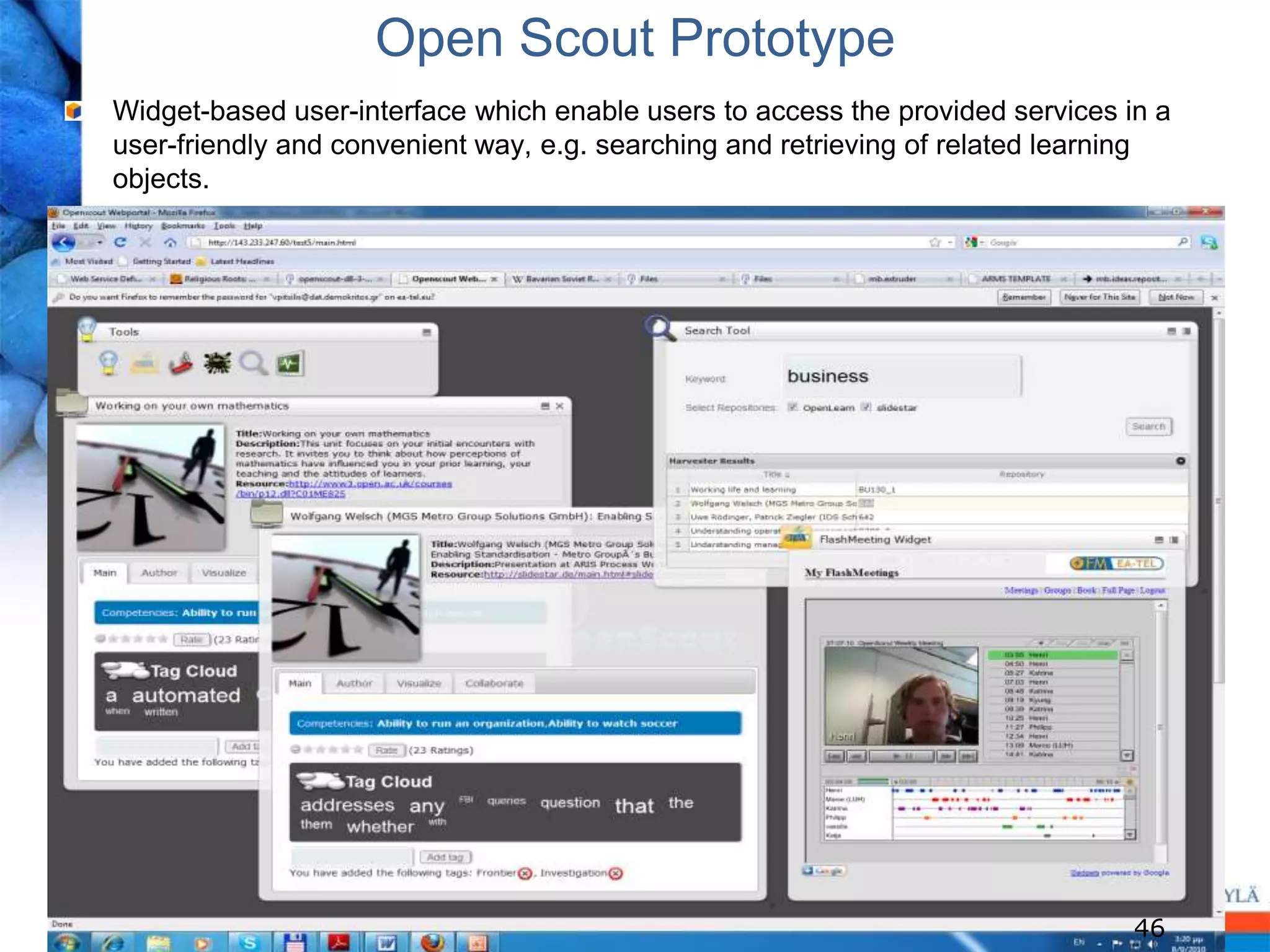Open address bar history dropdown arrow

950,242
